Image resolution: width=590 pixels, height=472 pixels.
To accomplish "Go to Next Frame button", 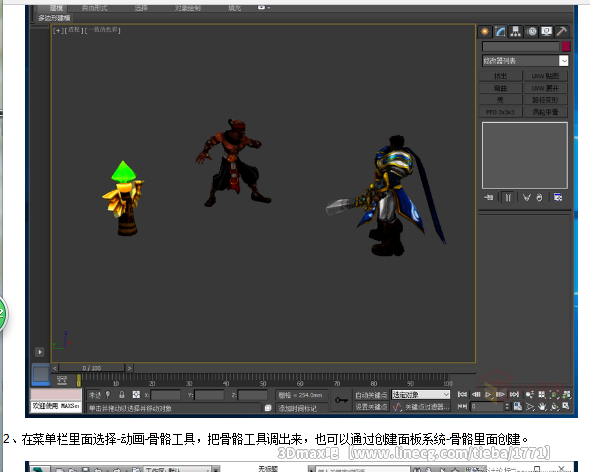I will (500, 394).
